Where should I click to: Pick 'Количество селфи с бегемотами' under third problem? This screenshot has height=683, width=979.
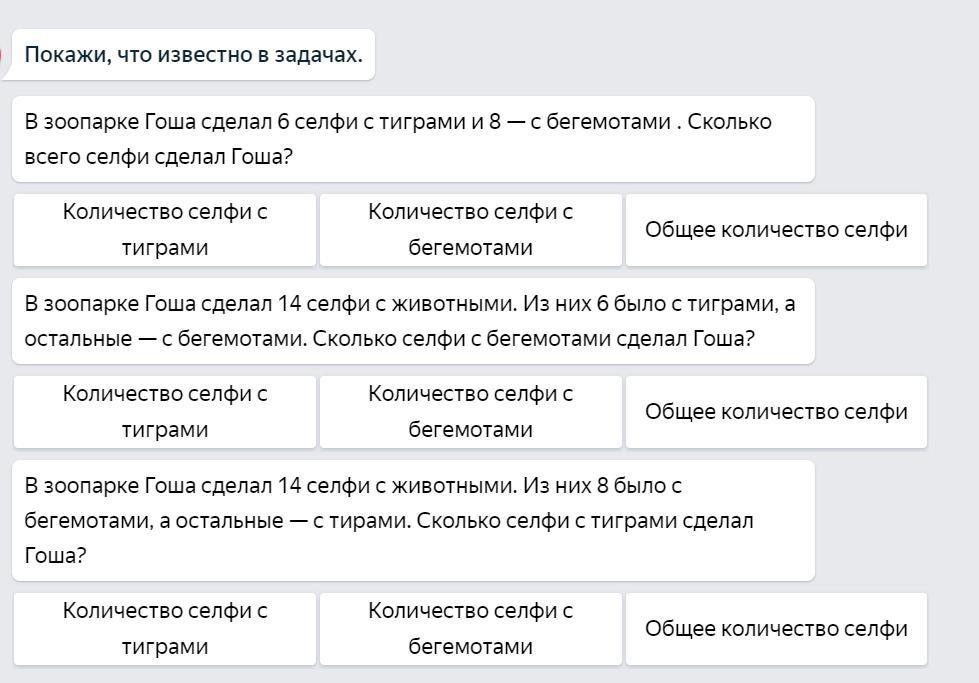click(470, 629)
